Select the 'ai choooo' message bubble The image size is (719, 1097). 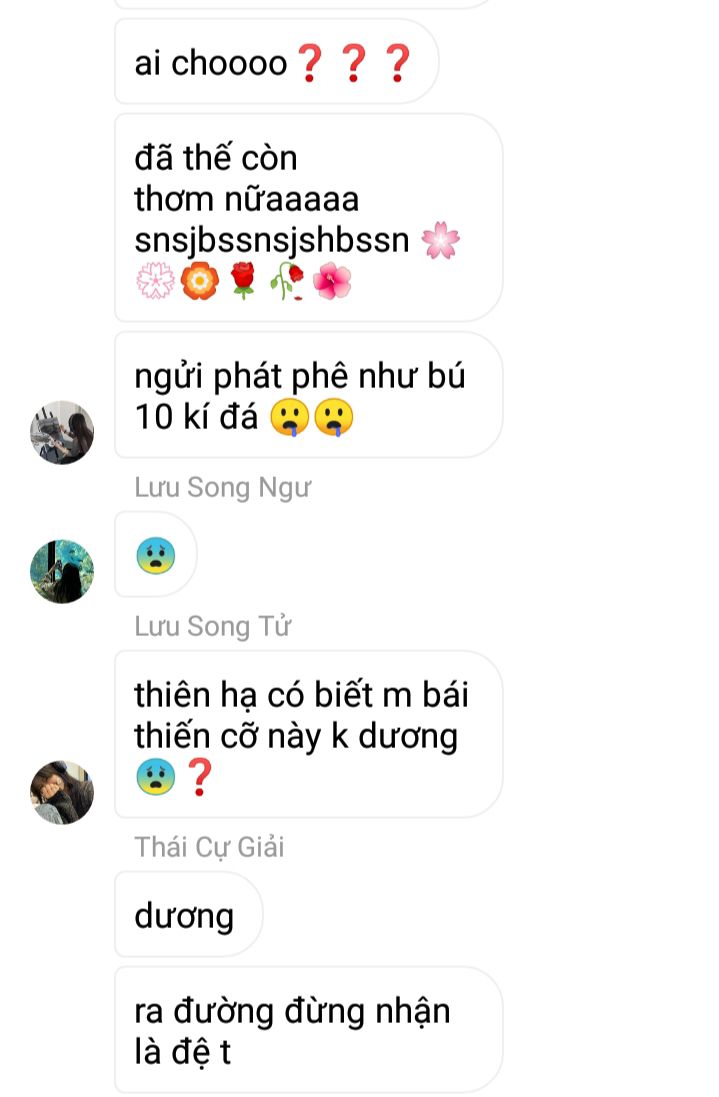[276, 62]
